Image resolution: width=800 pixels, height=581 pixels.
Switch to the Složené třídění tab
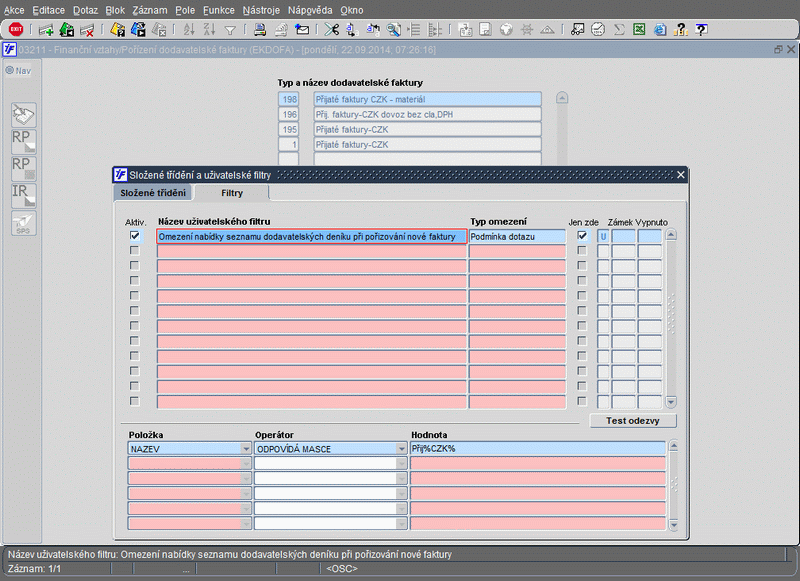[x=153, y=193]
